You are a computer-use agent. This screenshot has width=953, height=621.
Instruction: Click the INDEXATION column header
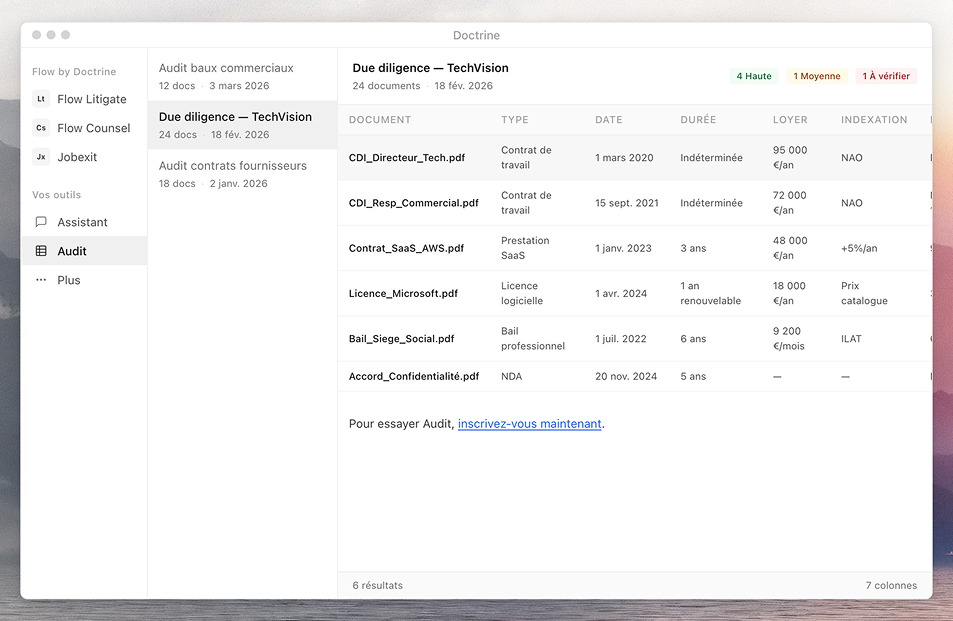pyautogui.click(x=874, y=120)
